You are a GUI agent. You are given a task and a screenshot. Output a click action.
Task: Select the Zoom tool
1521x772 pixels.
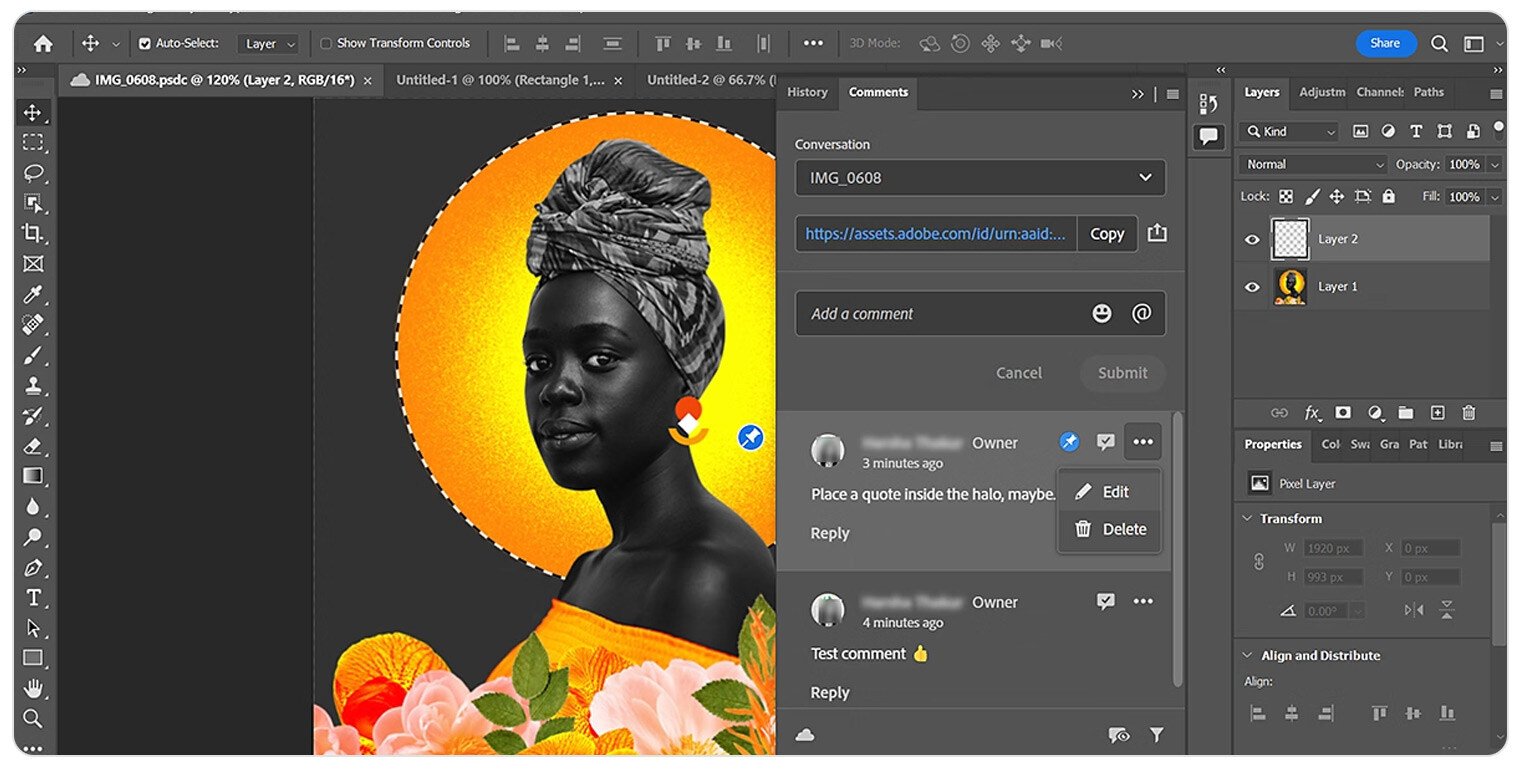pos(33,718)
